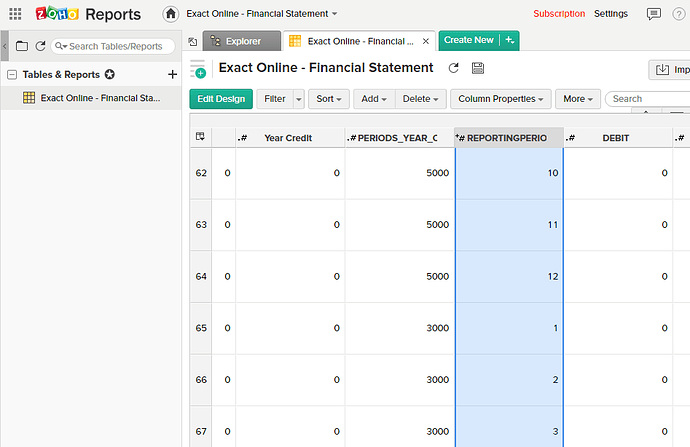Click the Import button
The image size is (690, 447).
pos(670,70)
